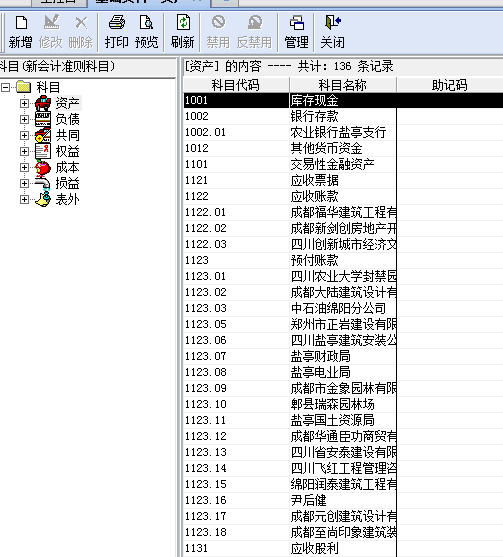Expand the 成本 tree node
This screenshot has width=503, height=557.
(24, 167)
